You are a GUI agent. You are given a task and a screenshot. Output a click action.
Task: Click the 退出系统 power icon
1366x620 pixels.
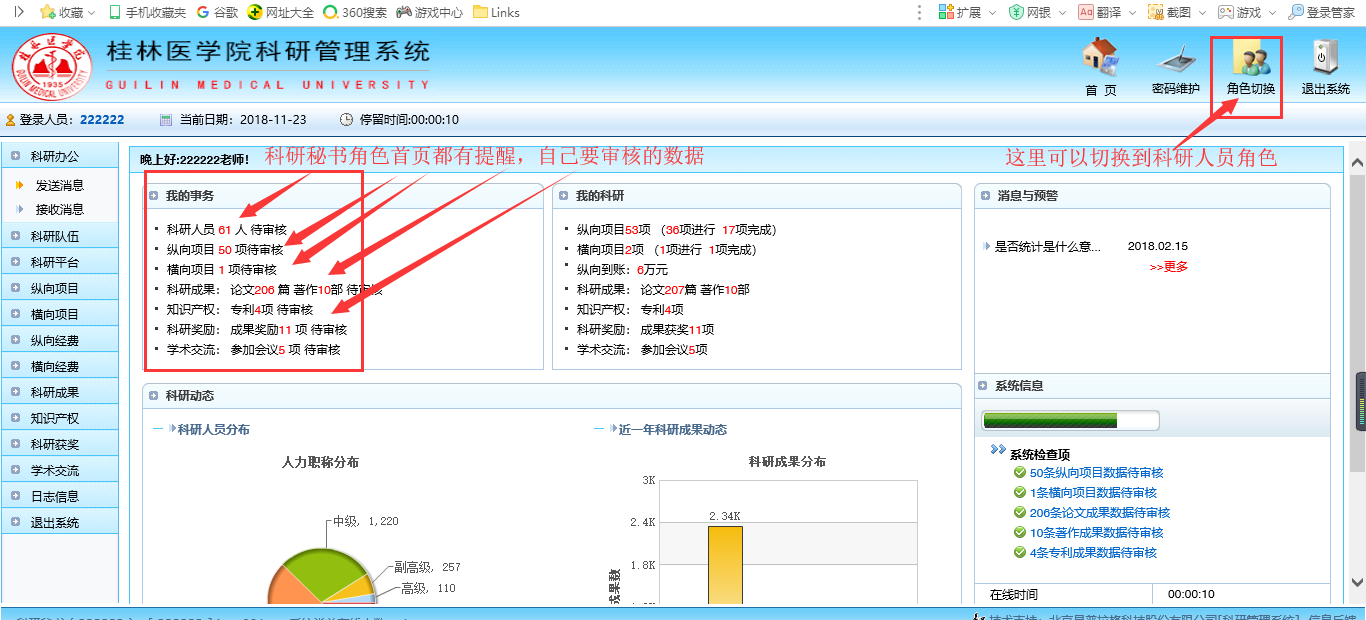1325,60
